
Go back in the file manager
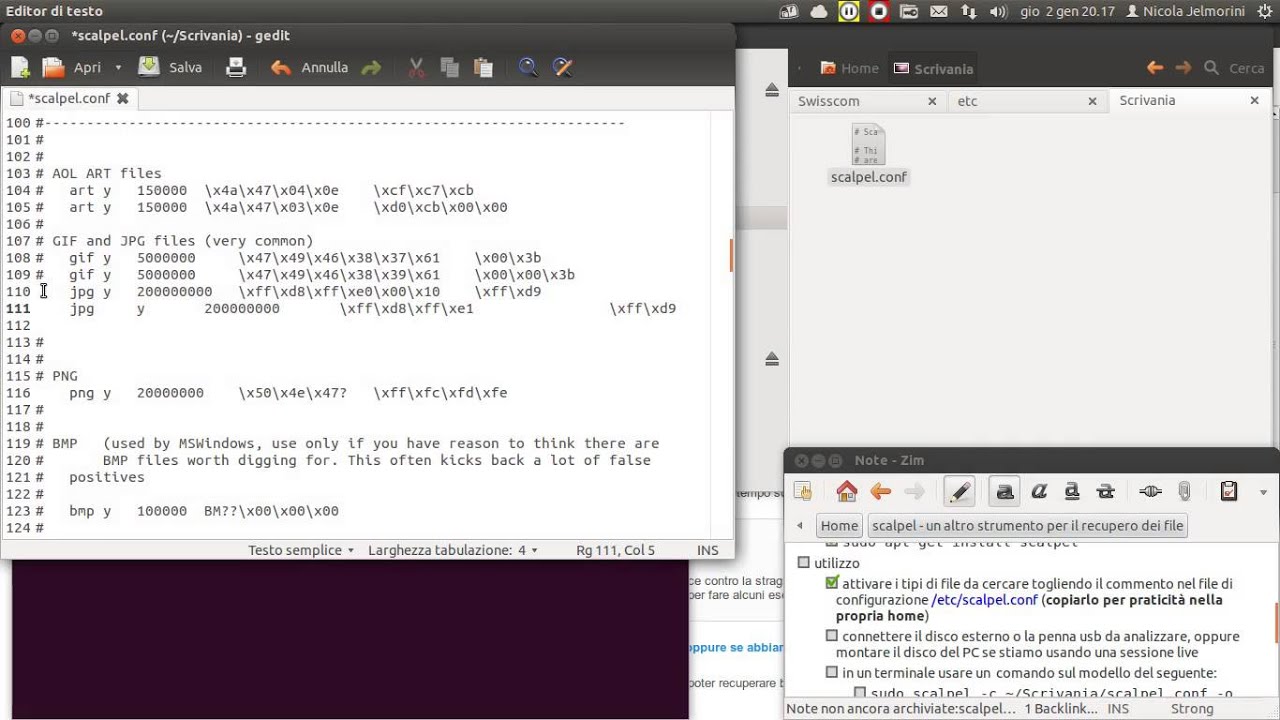tap(1155, 68)
